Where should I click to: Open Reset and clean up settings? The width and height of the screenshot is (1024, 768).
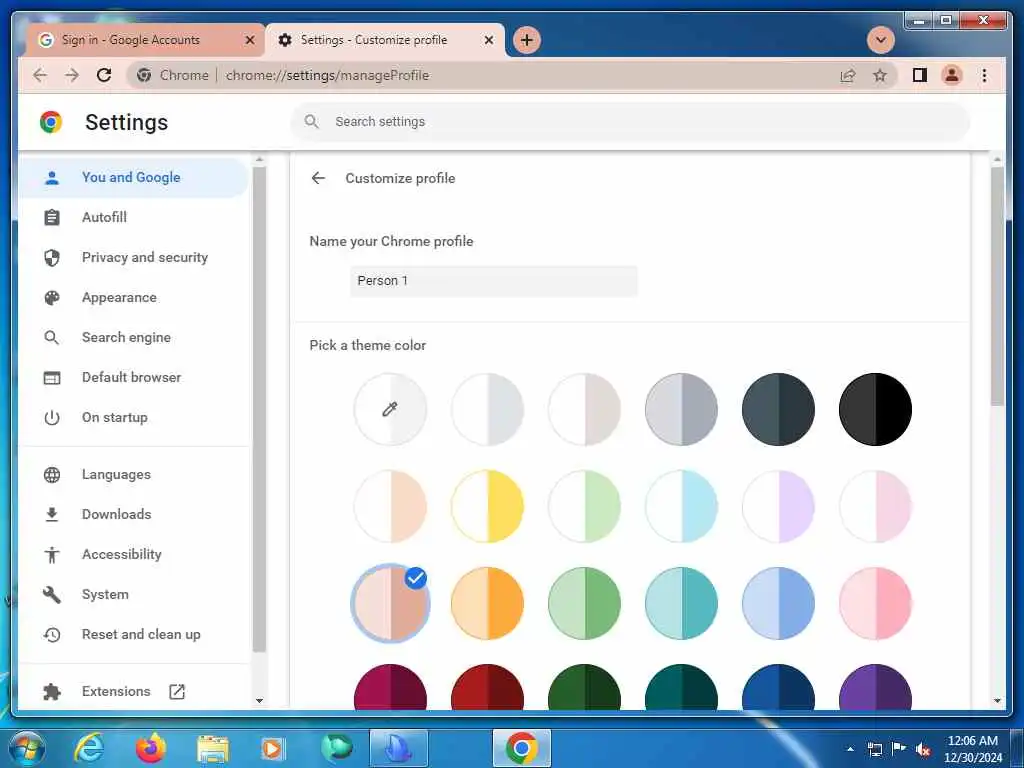[133, 634]
